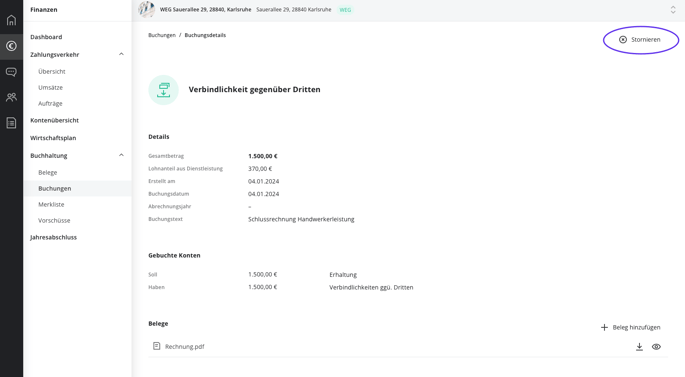The image size is (685, 377).
Task: Click the Erhaltung account name
Action: pyautogui.click(x=343, y=275)
